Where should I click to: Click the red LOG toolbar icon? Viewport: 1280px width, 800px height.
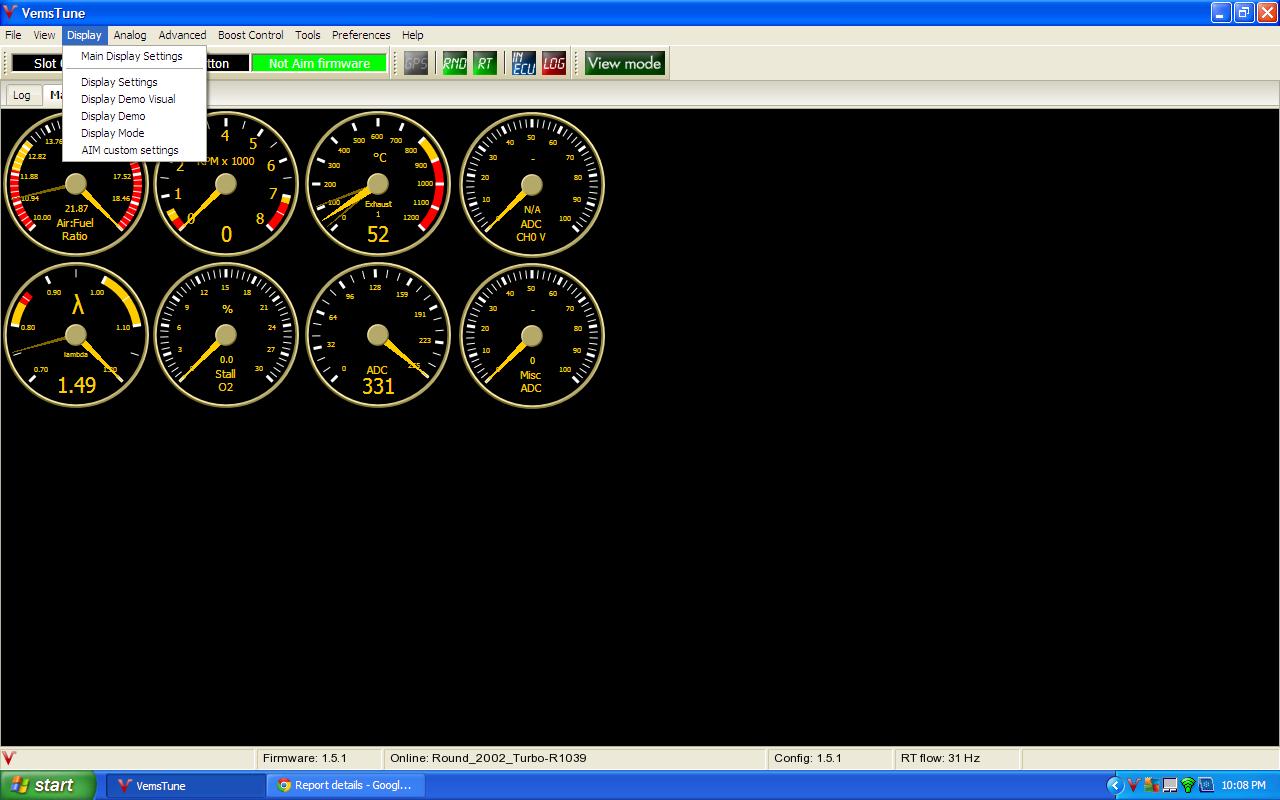point(554,63)
